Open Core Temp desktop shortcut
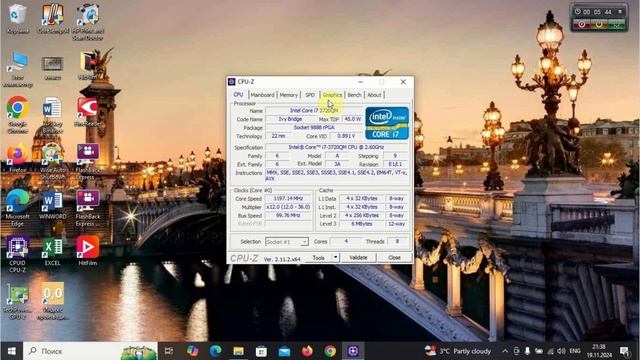This screenshot has height=360, width=640. coord(53,18)
